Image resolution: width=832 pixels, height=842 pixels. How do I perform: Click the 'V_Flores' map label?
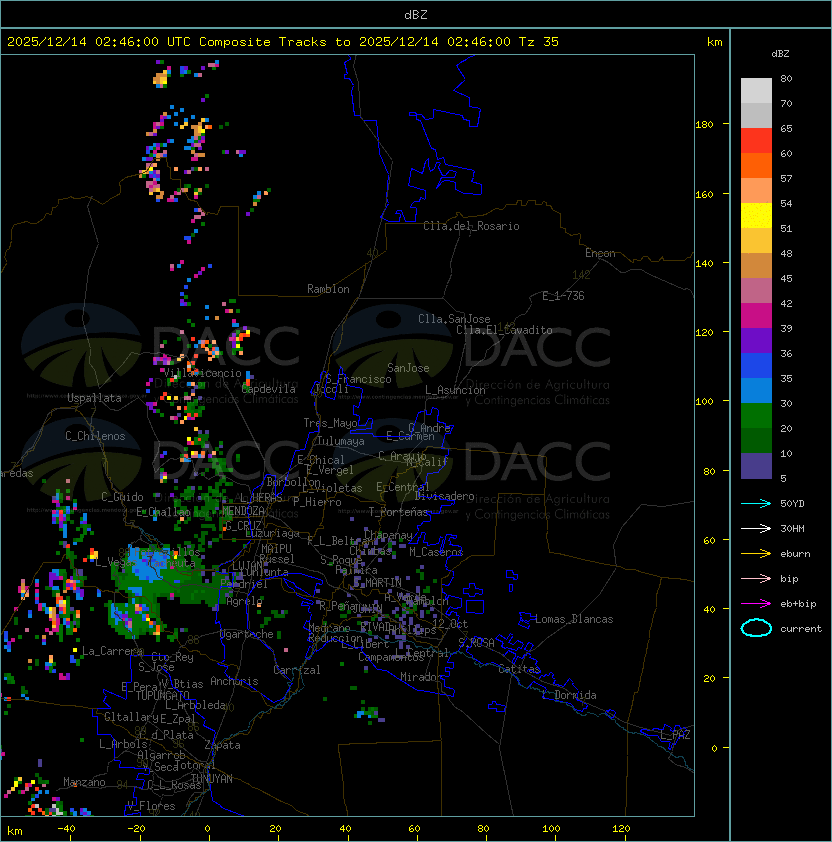click(151, 806)
